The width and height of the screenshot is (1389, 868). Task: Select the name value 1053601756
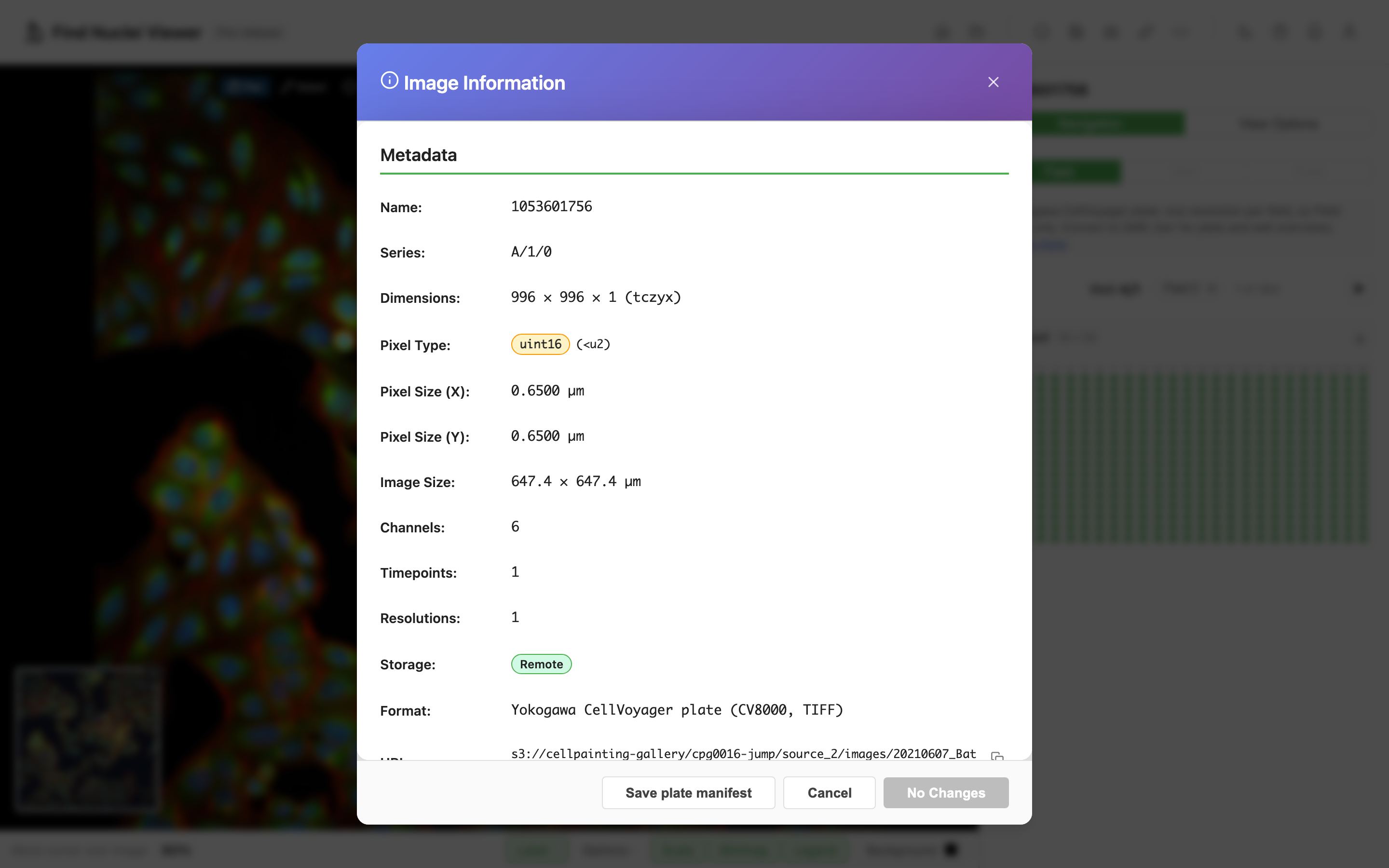tap(551, 207)
